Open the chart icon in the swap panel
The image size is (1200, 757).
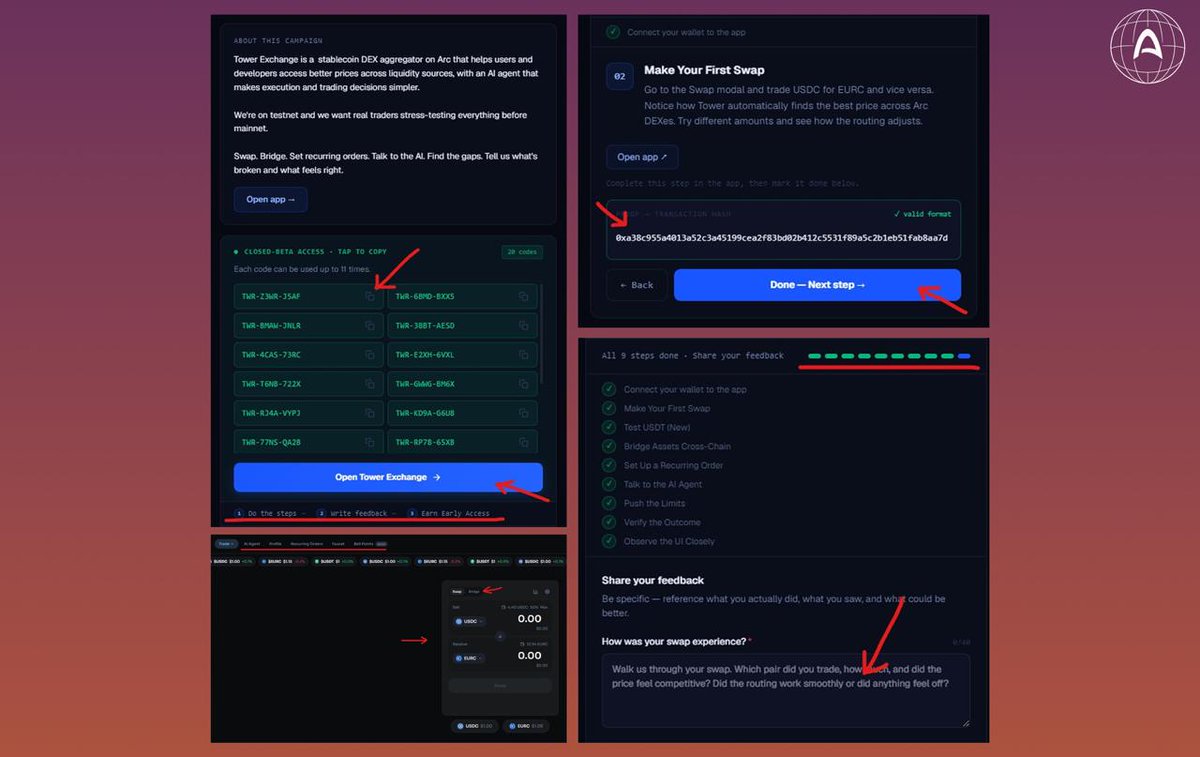[x=535, y=591]
